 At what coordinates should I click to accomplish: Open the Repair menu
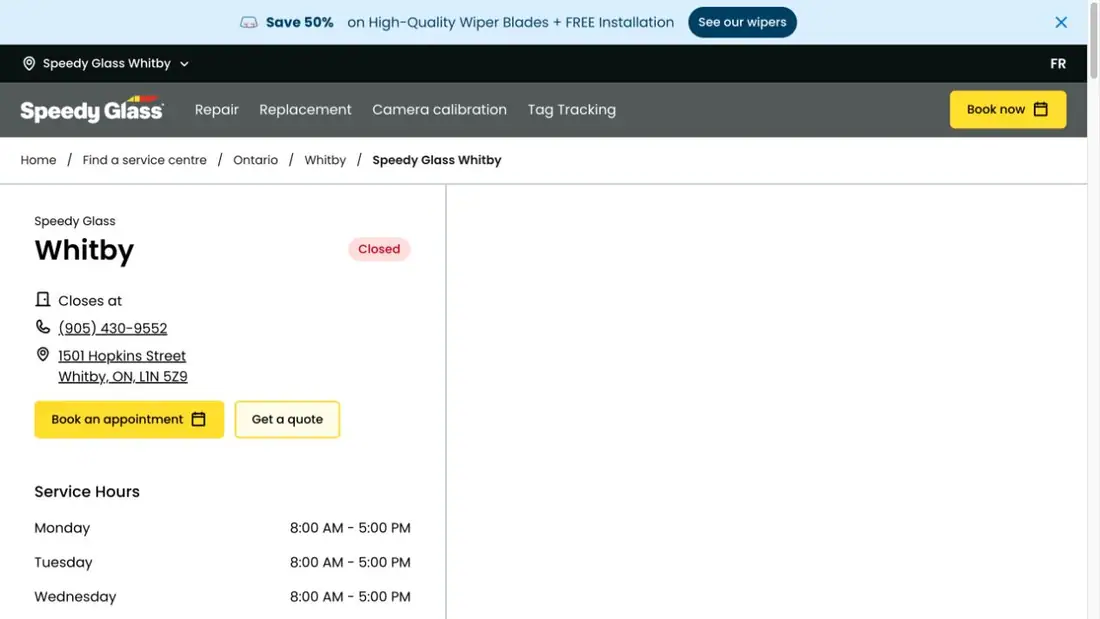point(217,109)
